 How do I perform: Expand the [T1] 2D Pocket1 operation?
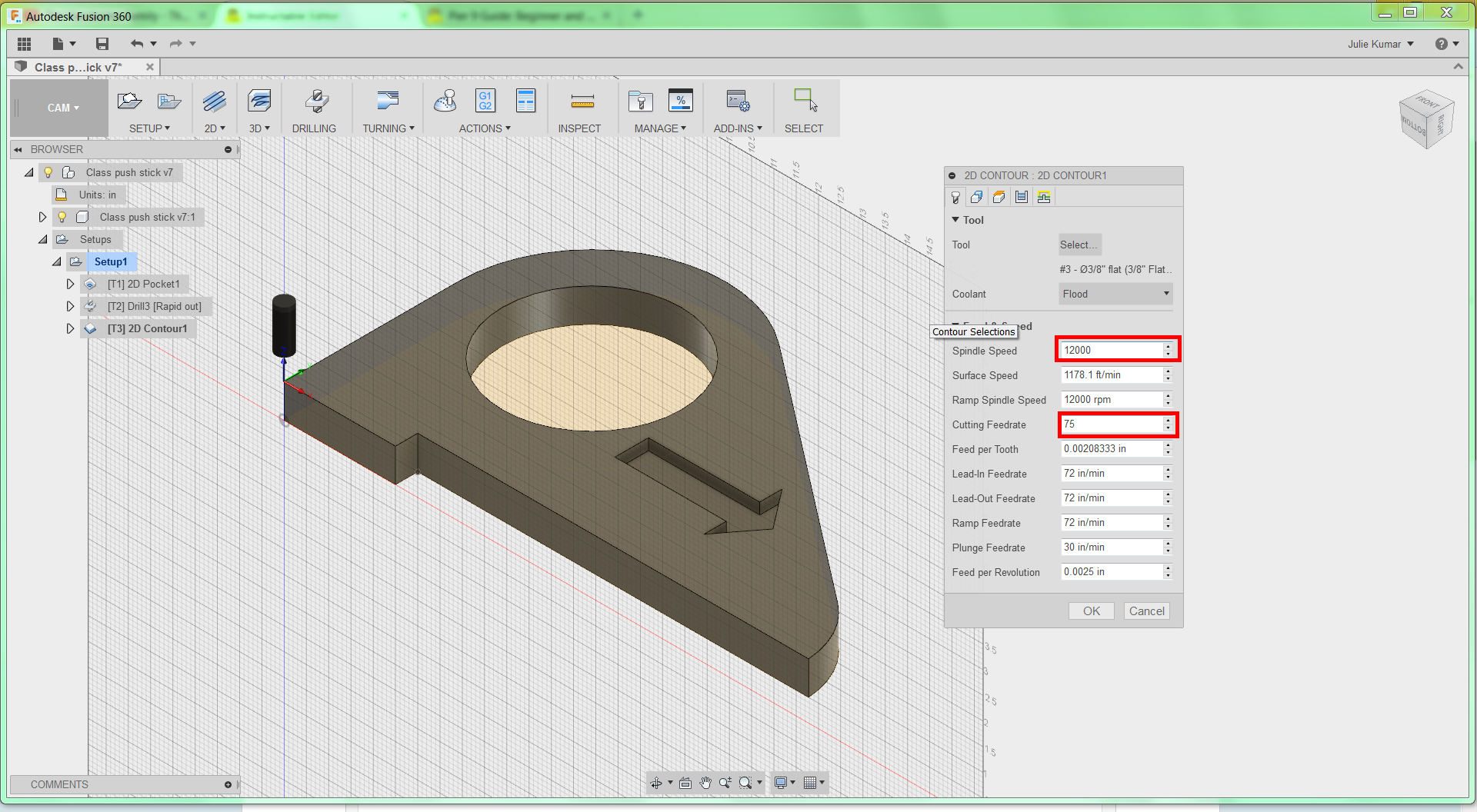[70, 284]
